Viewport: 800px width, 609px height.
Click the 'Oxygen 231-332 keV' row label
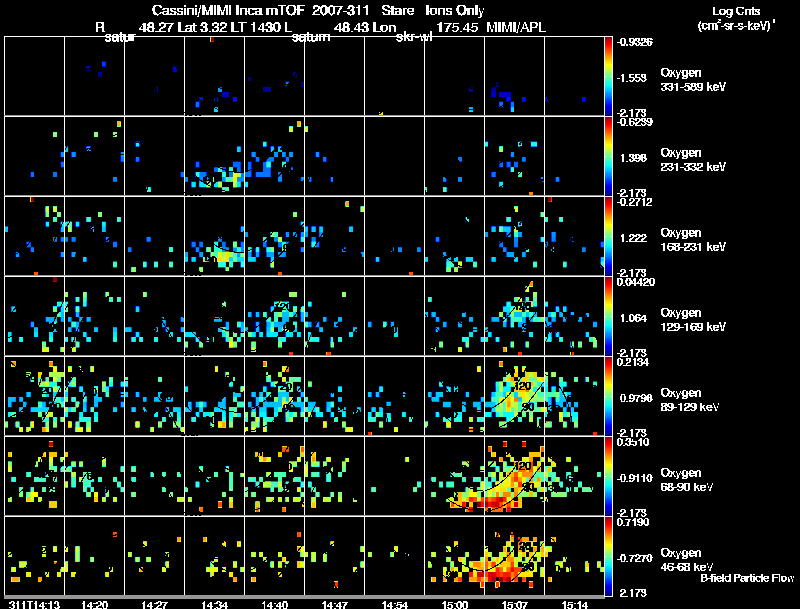pos(693,160)
